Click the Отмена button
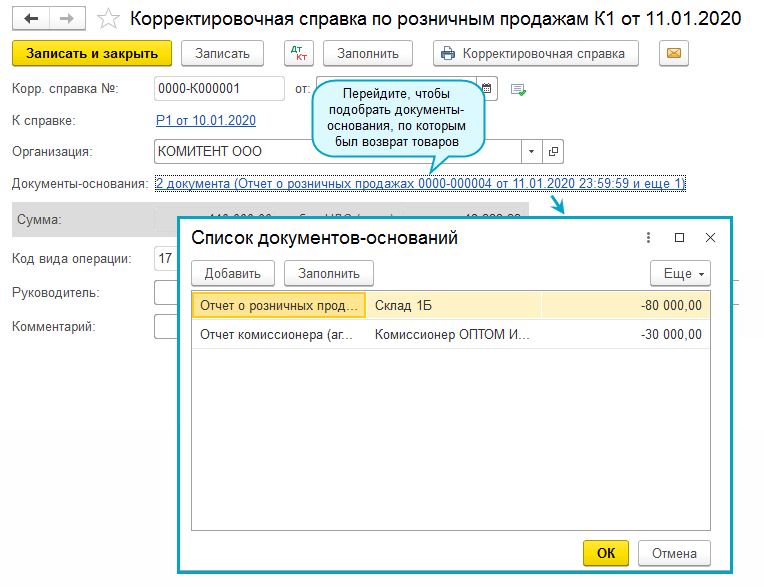 (674, 553)
